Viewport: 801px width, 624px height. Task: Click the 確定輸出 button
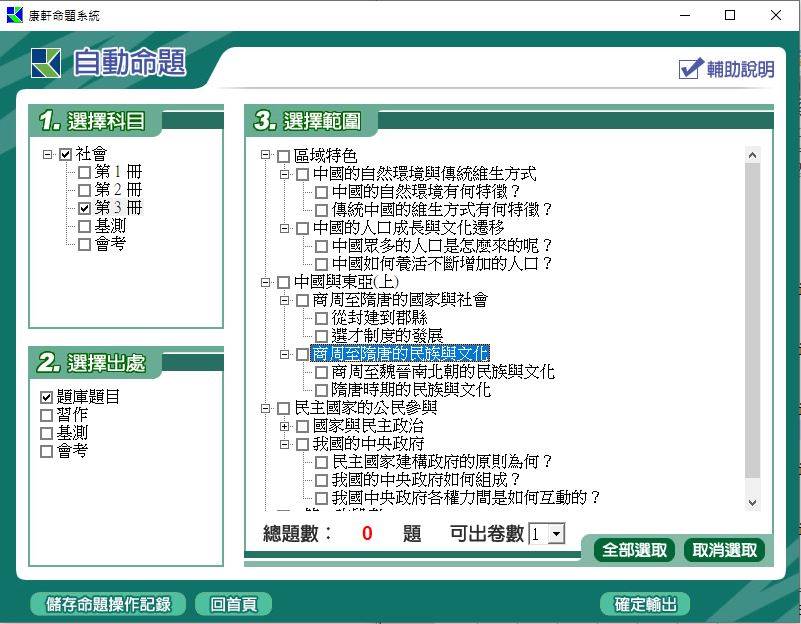tap(645, 604)
